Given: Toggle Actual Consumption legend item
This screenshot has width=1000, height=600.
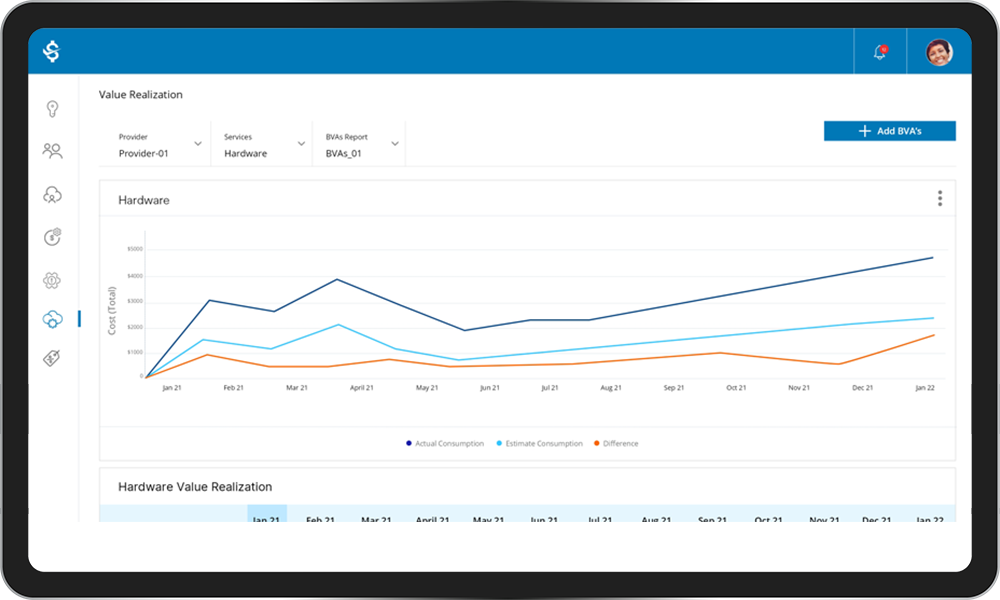Looking at the screenshot, I should 445,443.
